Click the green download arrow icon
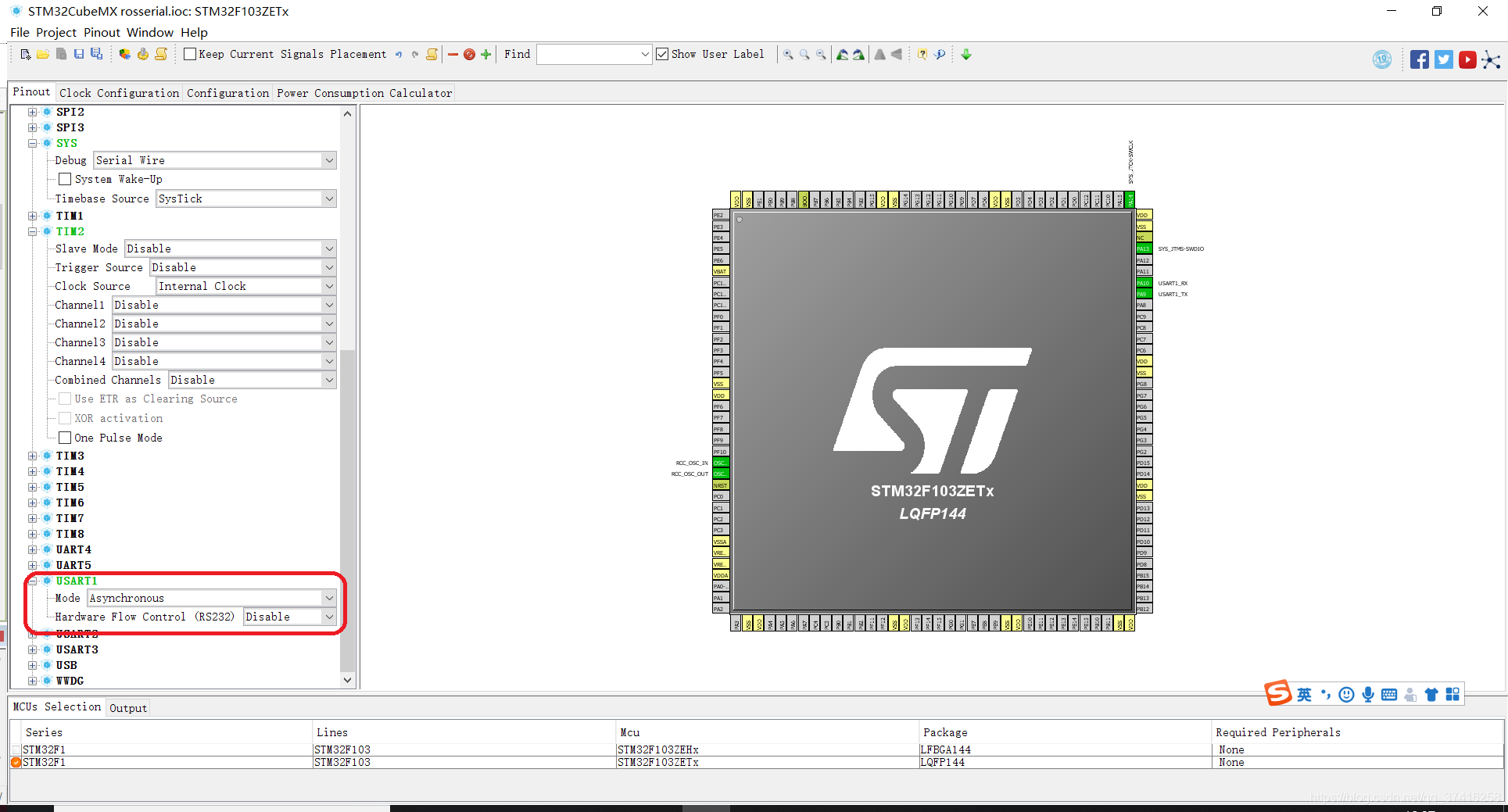 point(966,55)
